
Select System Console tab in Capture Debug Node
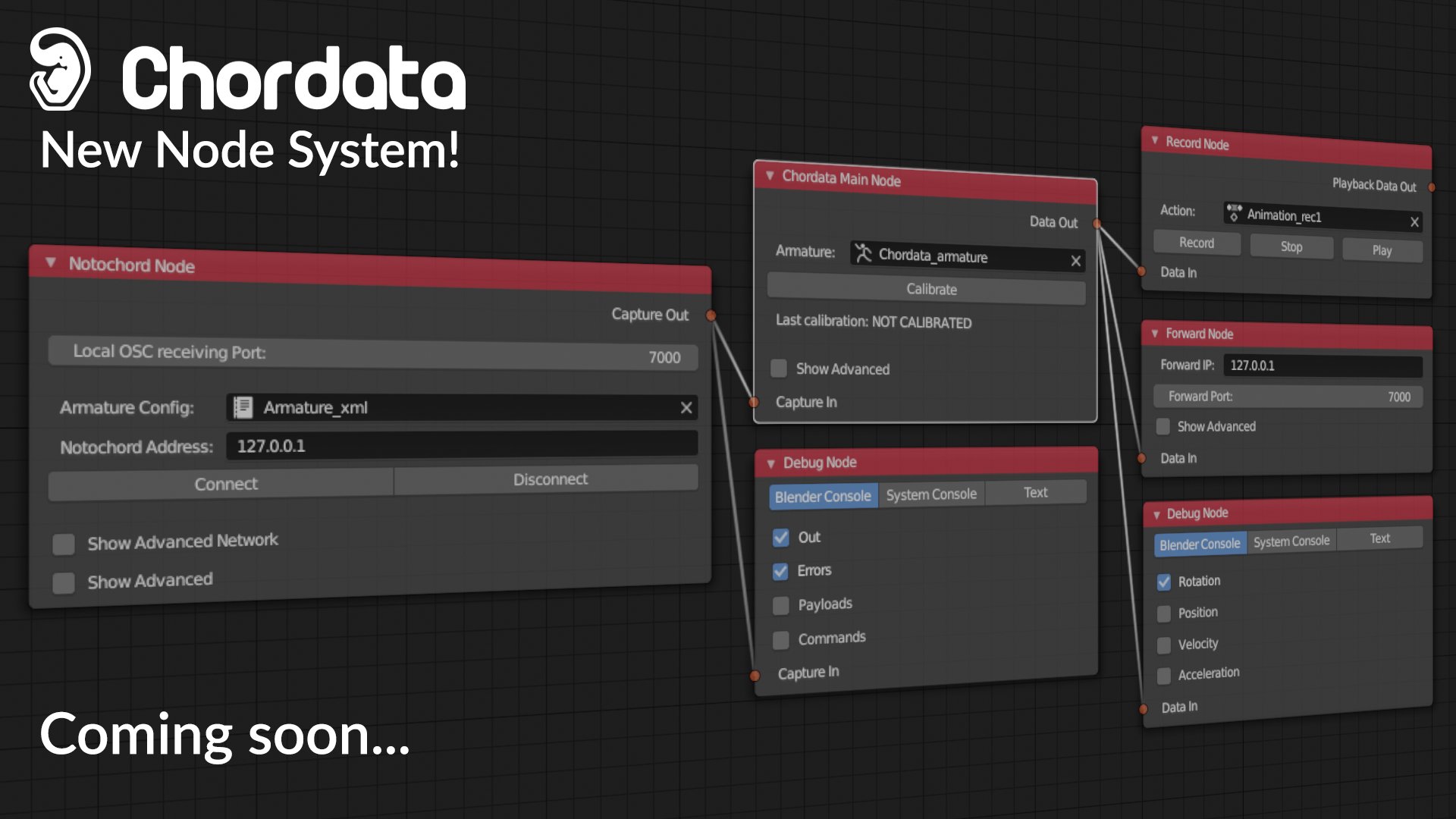click(931, 494)
